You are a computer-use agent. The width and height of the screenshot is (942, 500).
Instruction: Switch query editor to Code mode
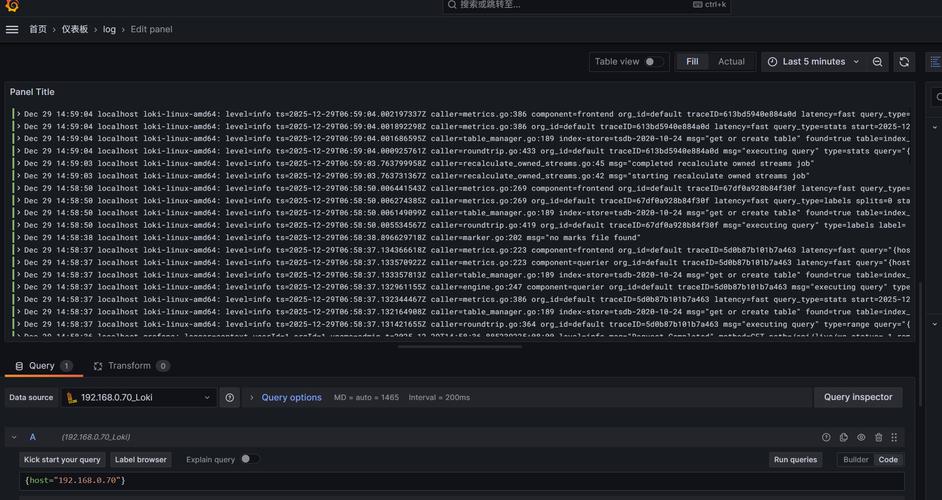pos(888,460)
